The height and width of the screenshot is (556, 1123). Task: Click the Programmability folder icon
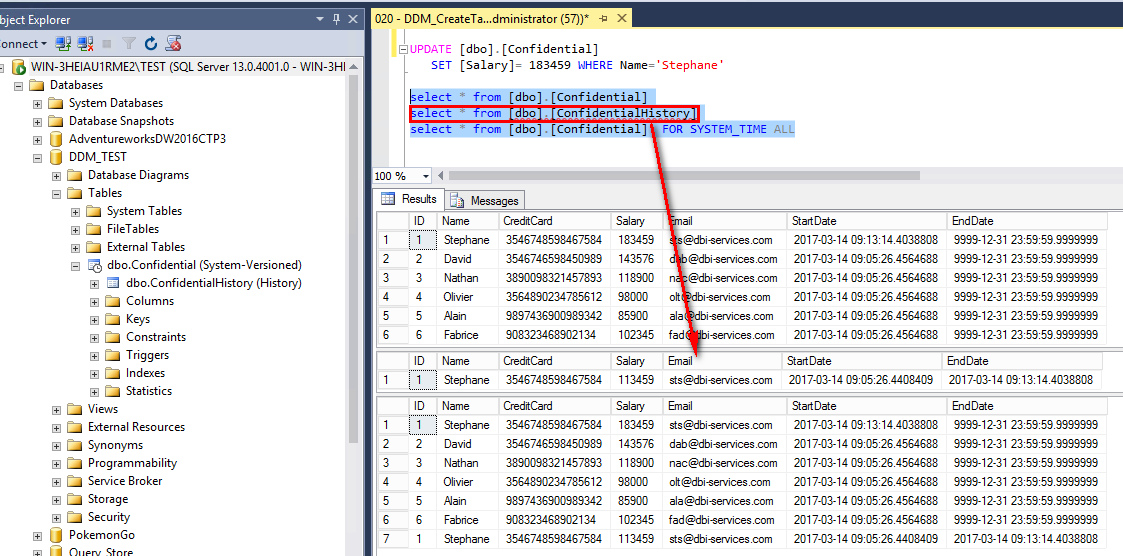(74, 463)
